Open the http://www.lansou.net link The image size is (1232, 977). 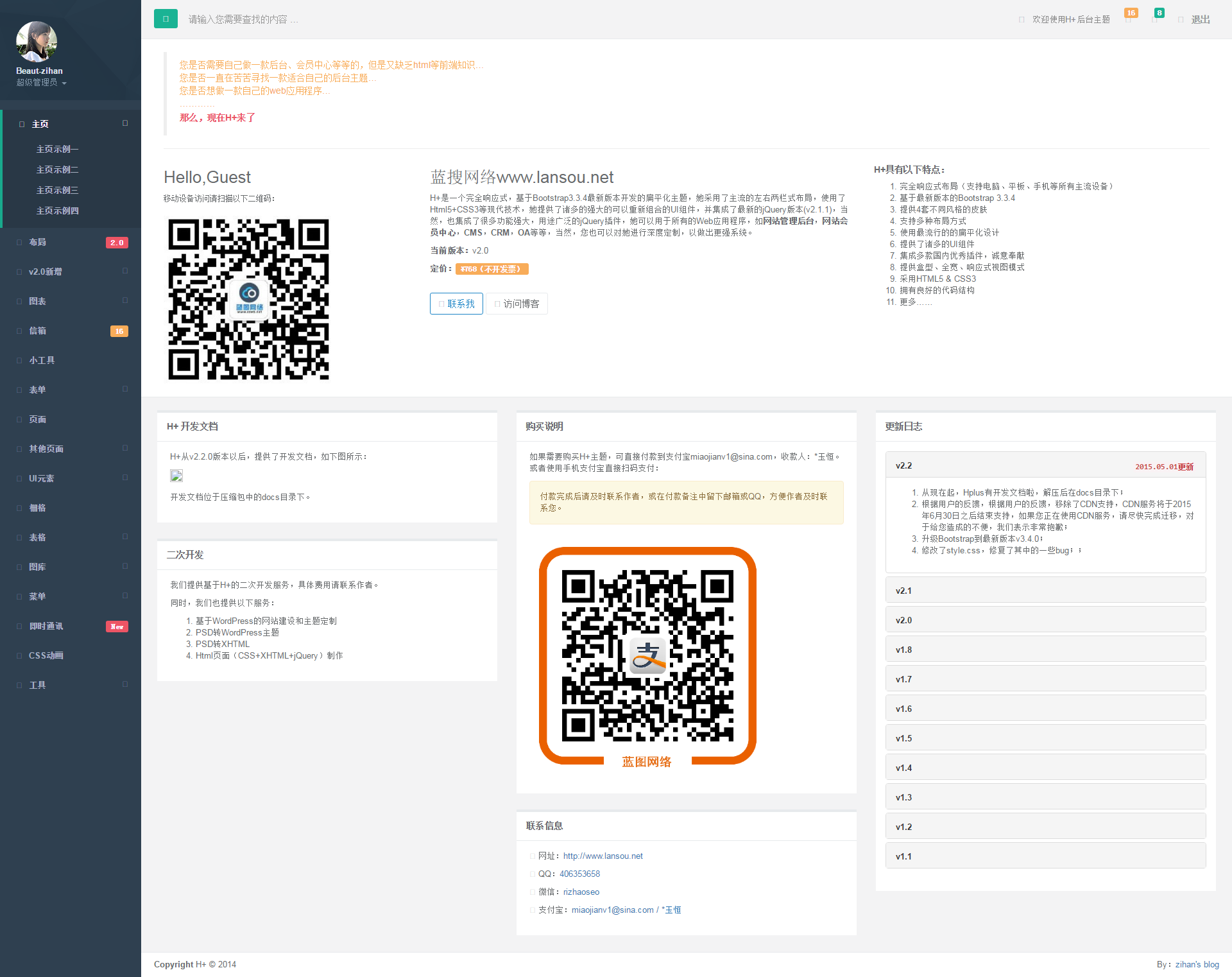603,856
